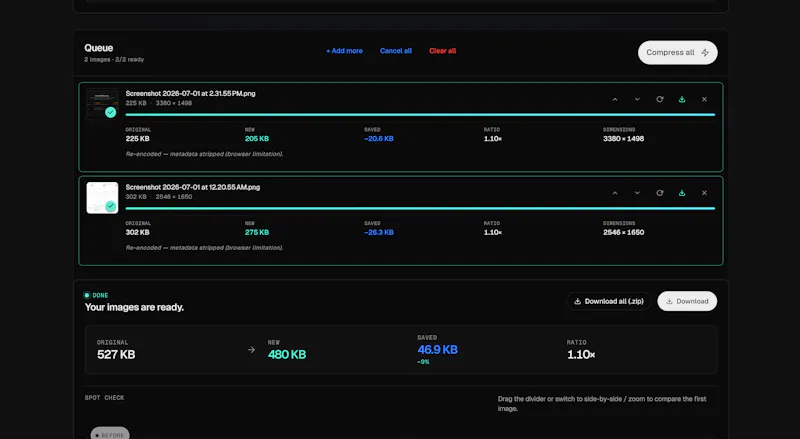Remove the 2.31.55 PM screenshot from queue
The image size is (800, 439).
704,100
